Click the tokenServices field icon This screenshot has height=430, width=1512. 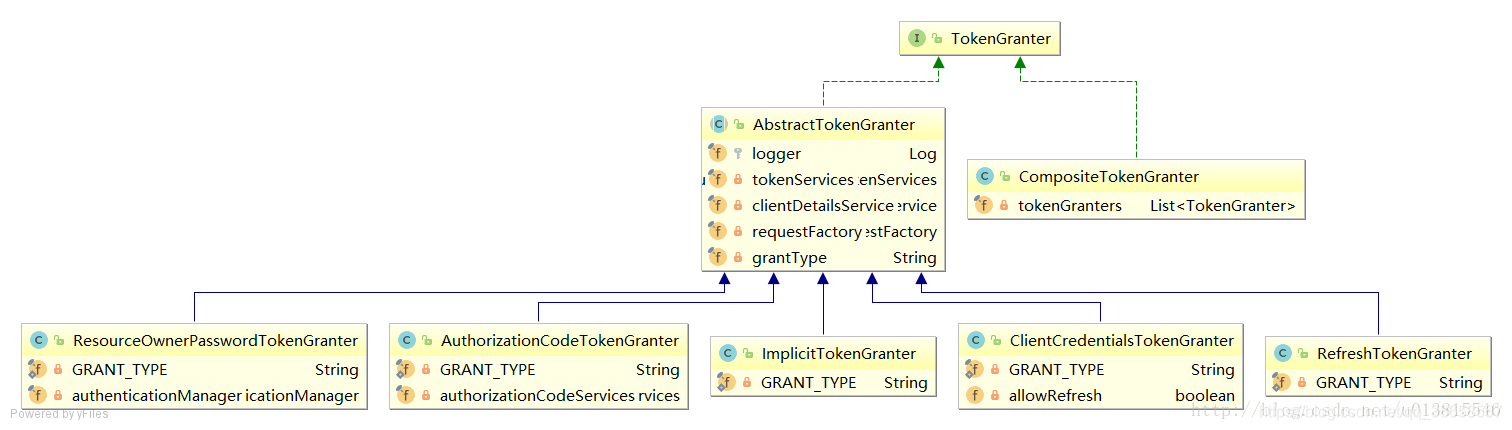click(717, 179)
